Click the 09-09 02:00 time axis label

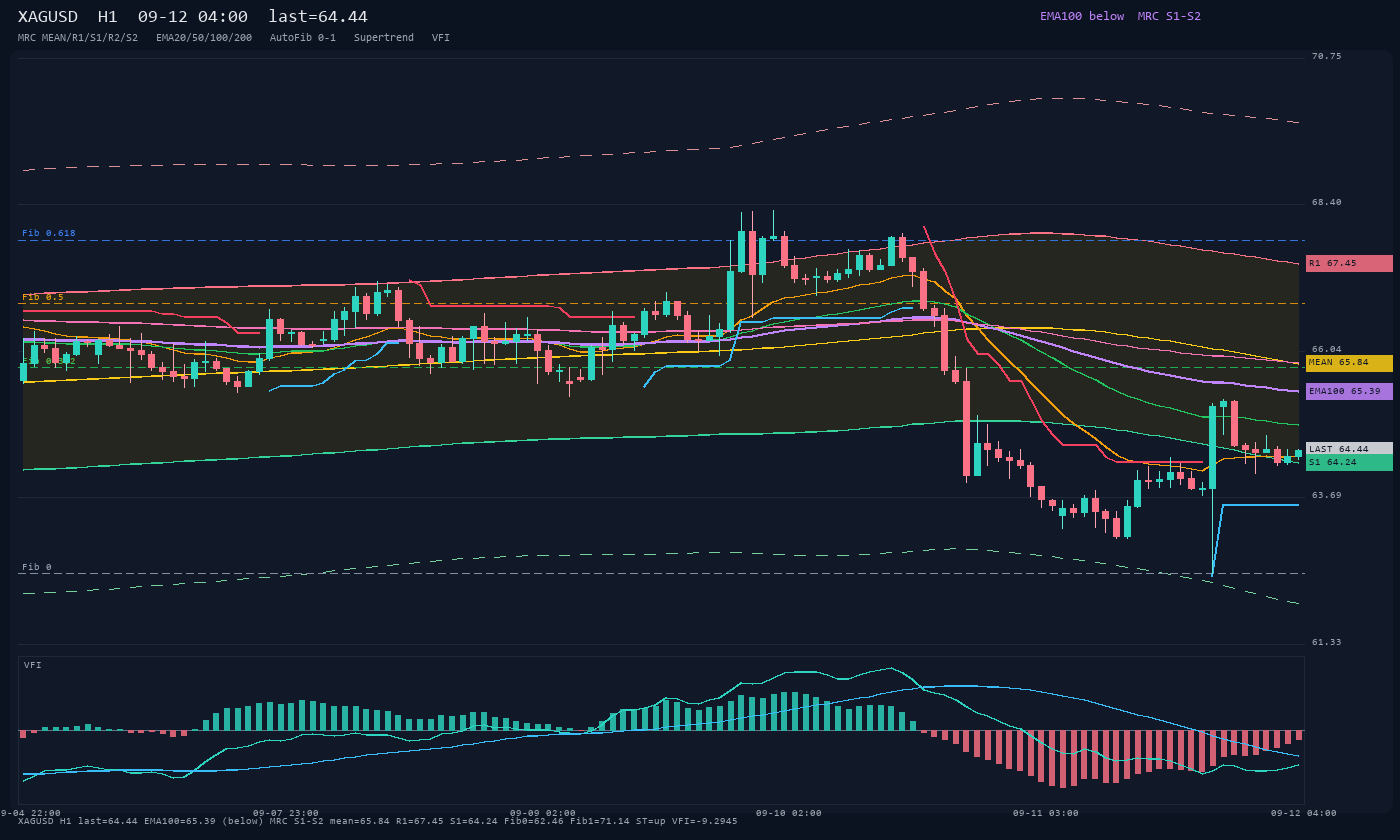(x=543, y=813)
